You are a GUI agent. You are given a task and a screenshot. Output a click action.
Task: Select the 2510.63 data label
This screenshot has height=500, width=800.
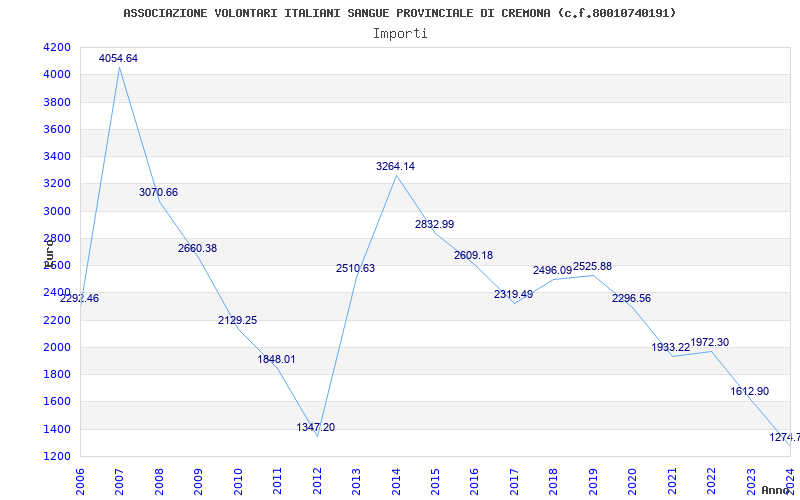pyautogui.click(x=355, y=268)
